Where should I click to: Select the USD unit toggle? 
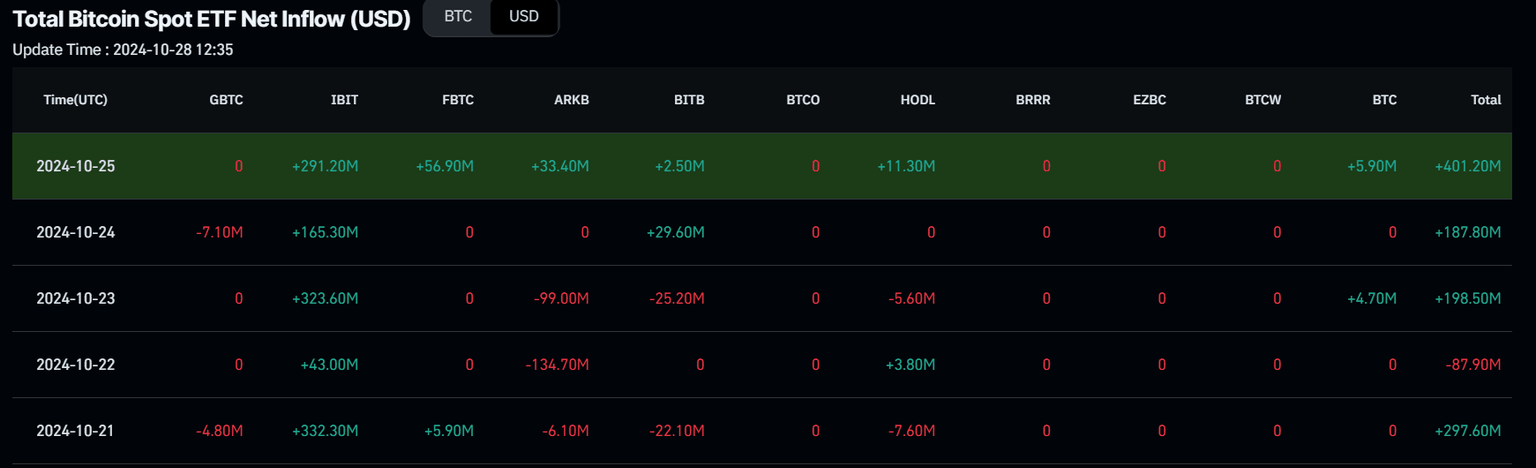click(x=523, y=17)
